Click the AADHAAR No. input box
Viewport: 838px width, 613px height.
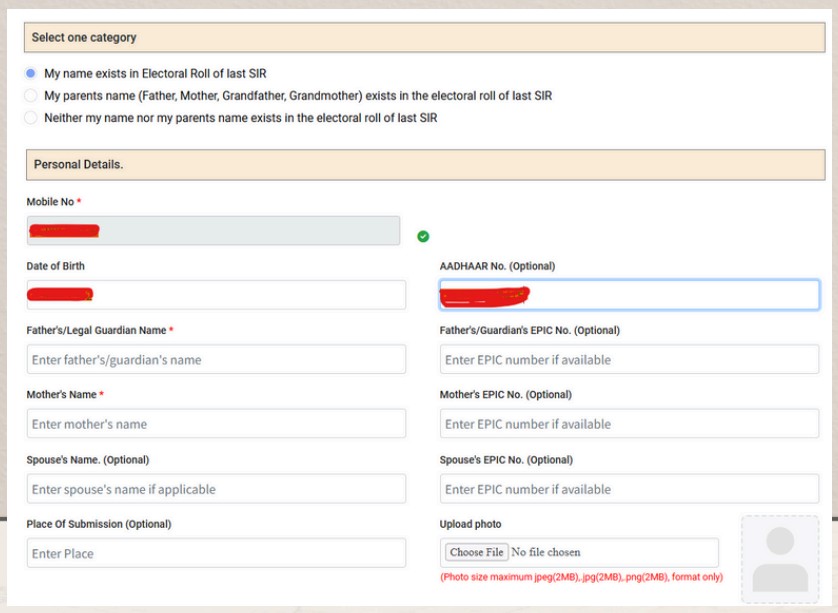pos(629,295)
